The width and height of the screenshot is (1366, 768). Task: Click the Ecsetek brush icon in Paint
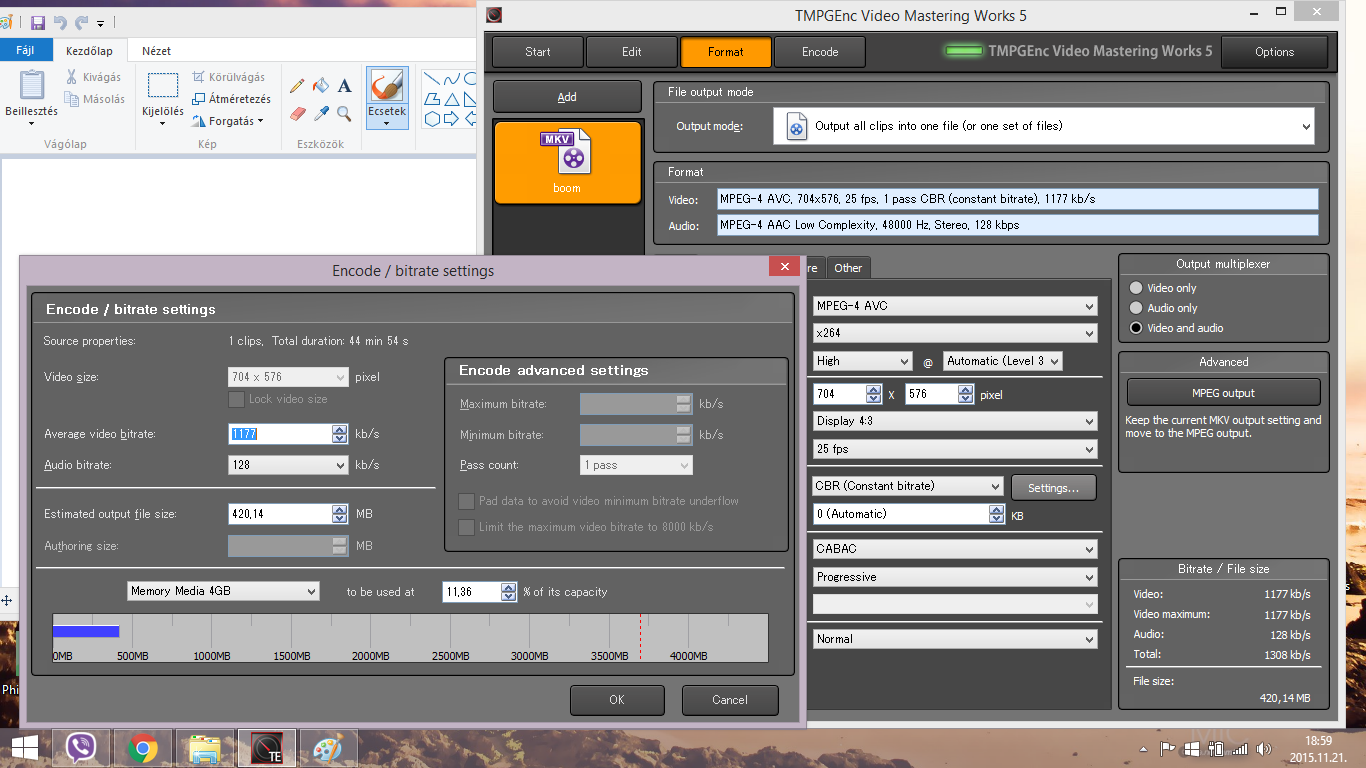tap(387, 86)
